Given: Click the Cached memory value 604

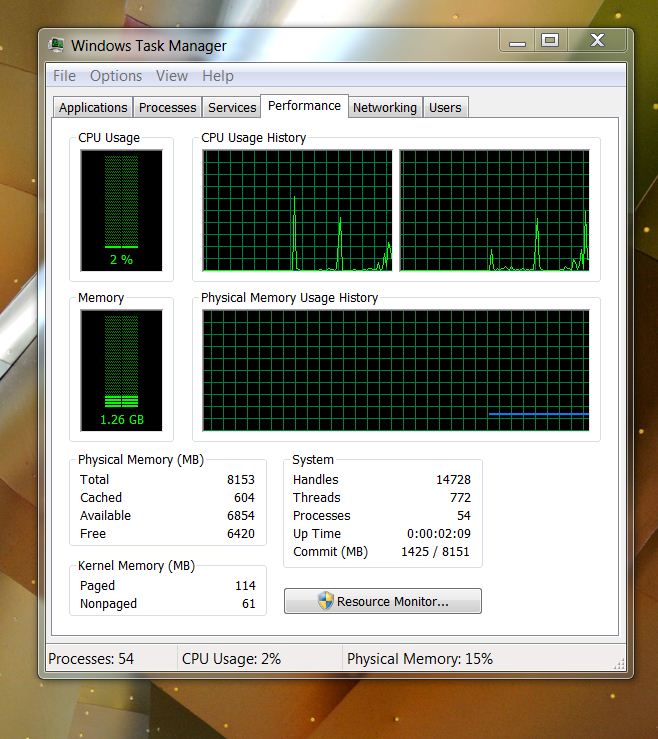Looking at the screenshot, I should pyautogui.click(x=244, y=497).
